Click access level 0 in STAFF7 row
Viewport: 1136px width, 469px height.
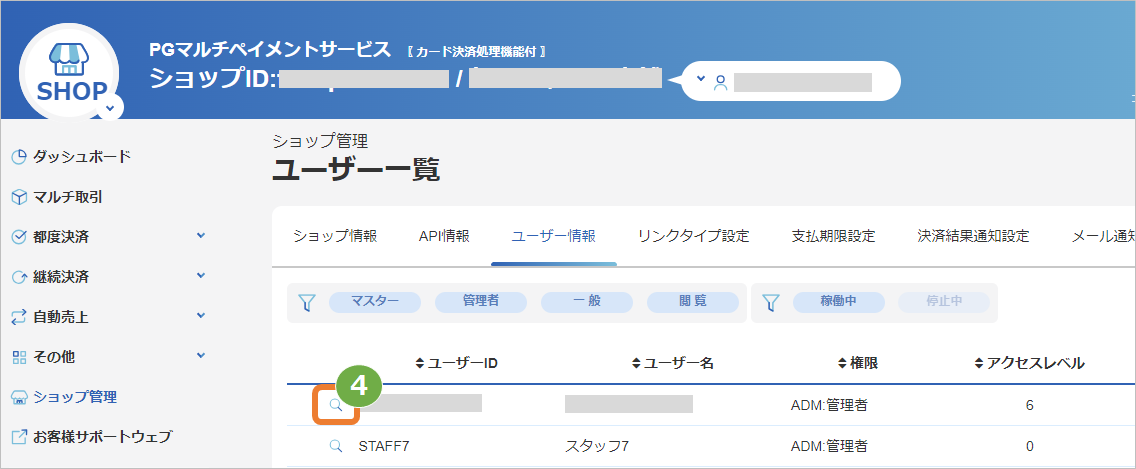(x=1030, y=446)
